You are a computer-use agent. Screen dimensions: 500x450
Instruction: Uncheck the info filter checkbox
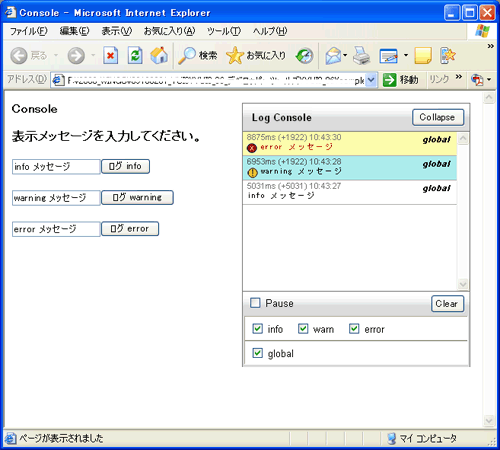coord(257,329)
